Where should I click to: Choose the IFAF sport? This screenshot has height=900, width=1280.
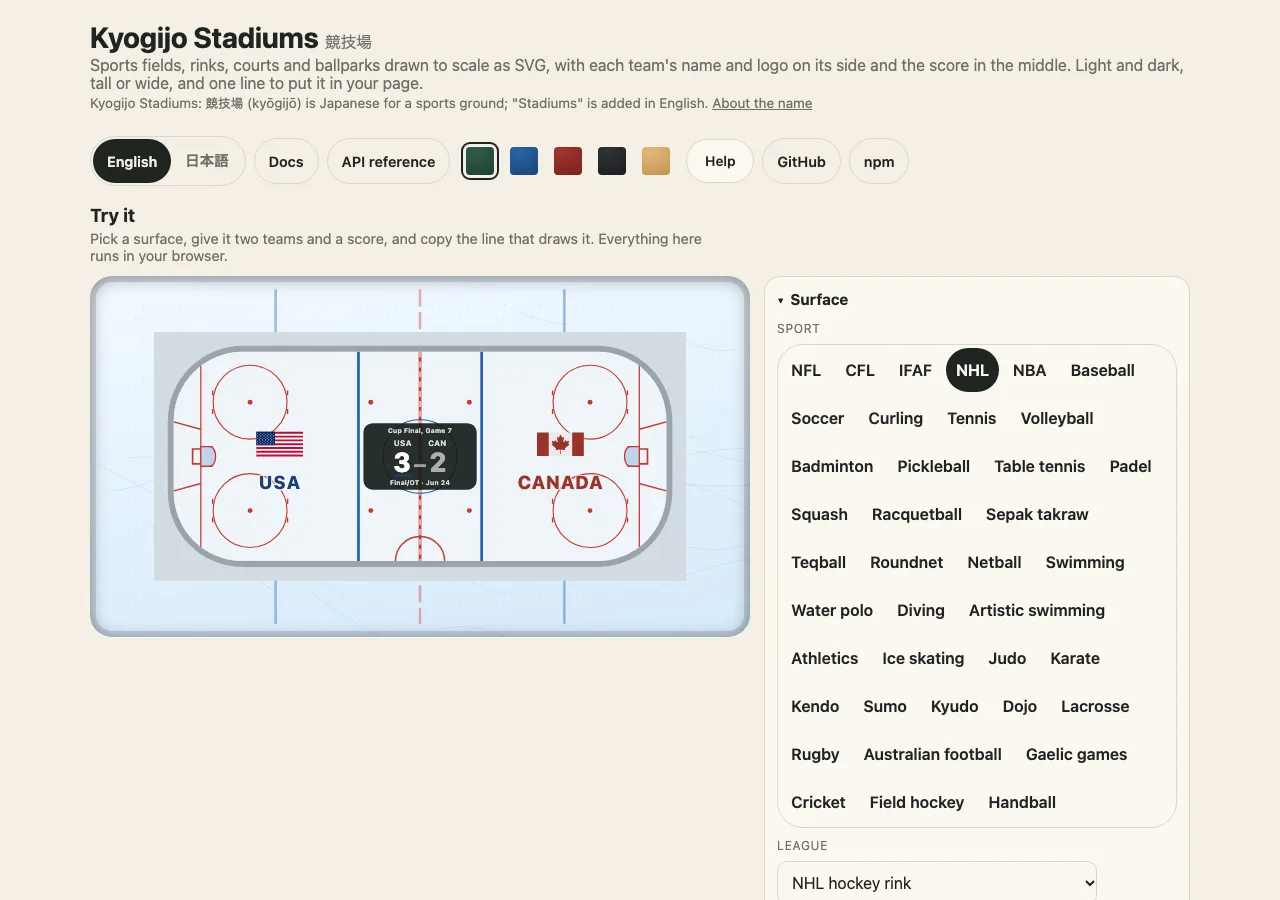coord(915,370)
